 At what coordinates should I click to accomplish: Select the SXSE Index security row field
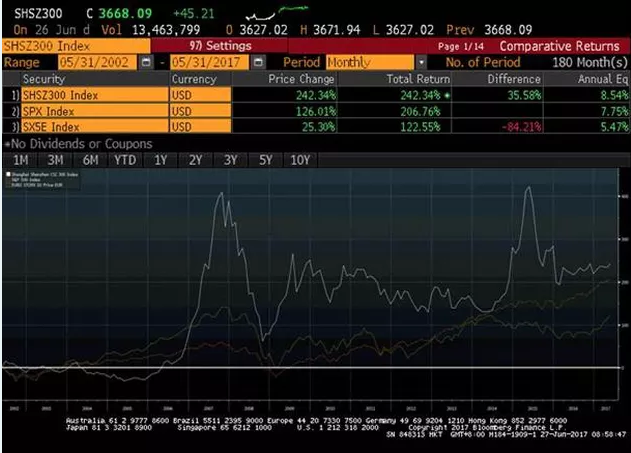point(95,127)
